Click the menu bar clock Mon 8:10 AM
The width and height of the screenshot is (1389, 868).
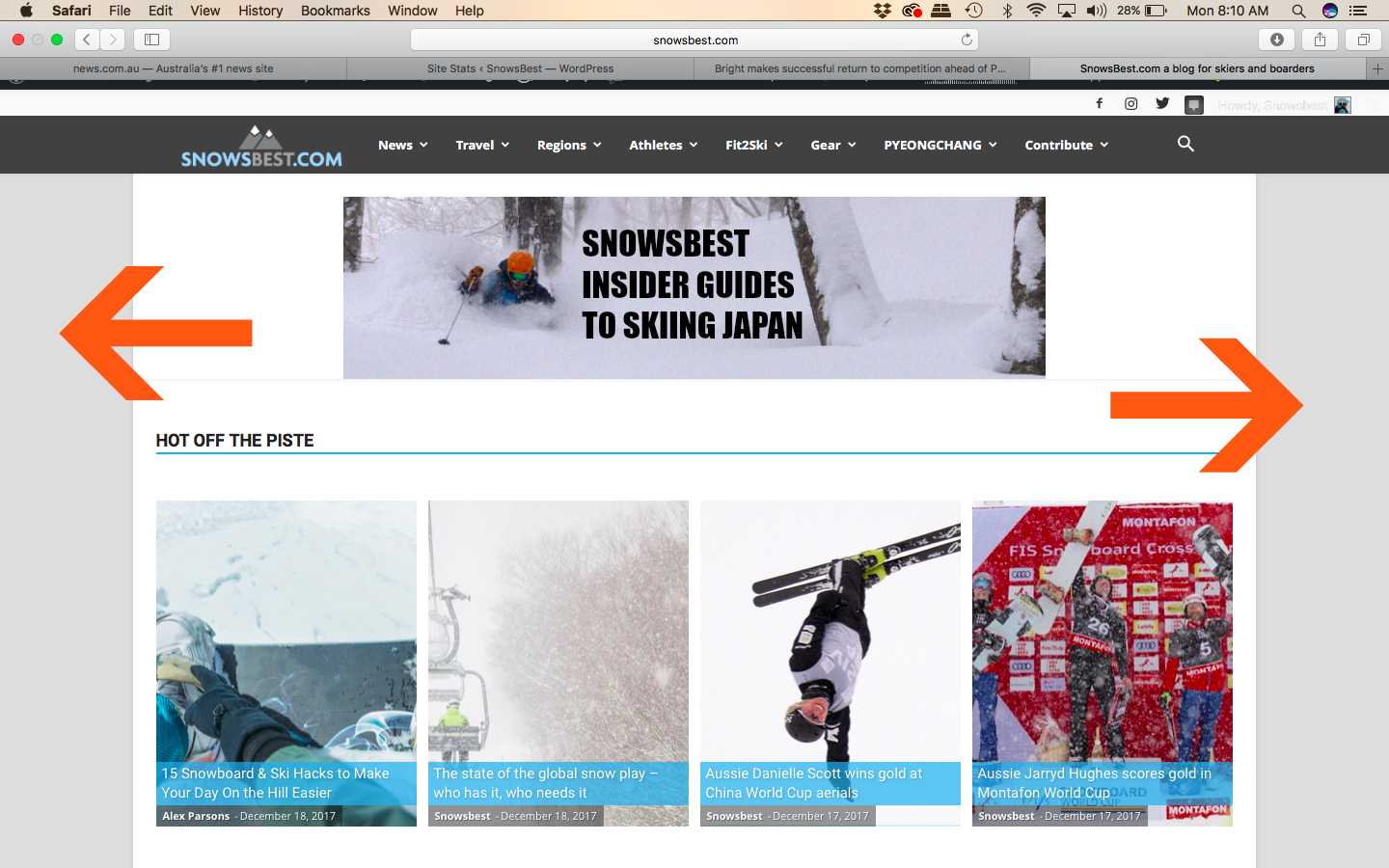[x=1227, y=11]
